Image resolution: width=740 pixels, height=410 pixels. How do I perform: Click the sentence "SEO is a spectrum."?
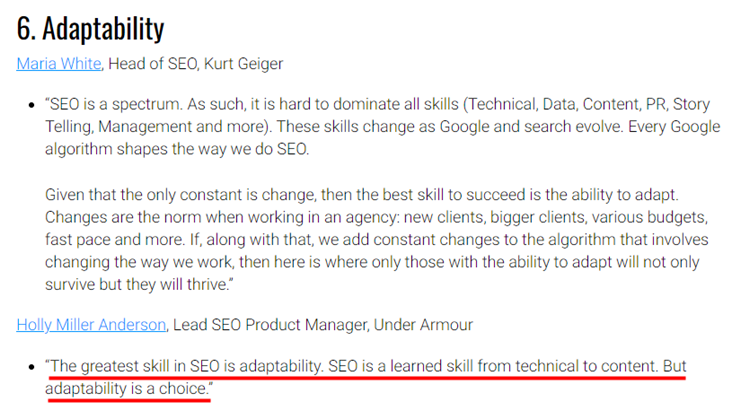coord(116,104)
